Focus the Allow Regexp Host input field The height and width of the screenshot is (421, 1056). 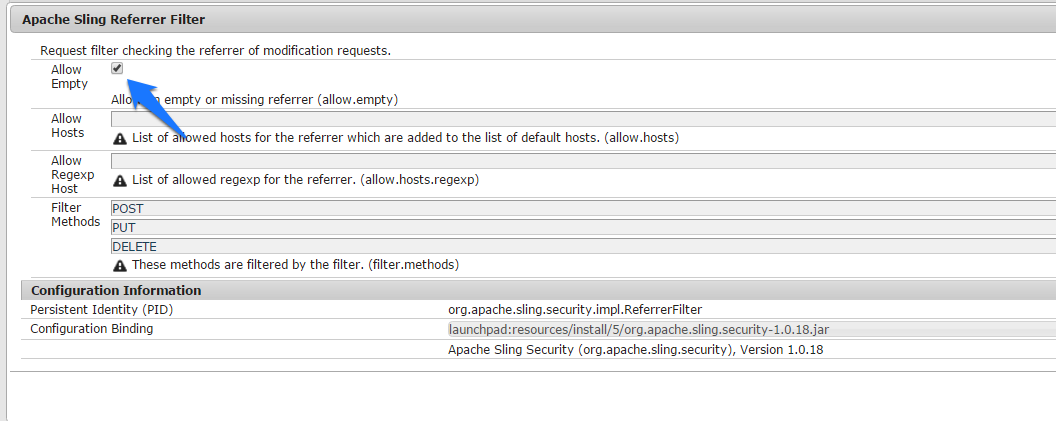[583, 162]
